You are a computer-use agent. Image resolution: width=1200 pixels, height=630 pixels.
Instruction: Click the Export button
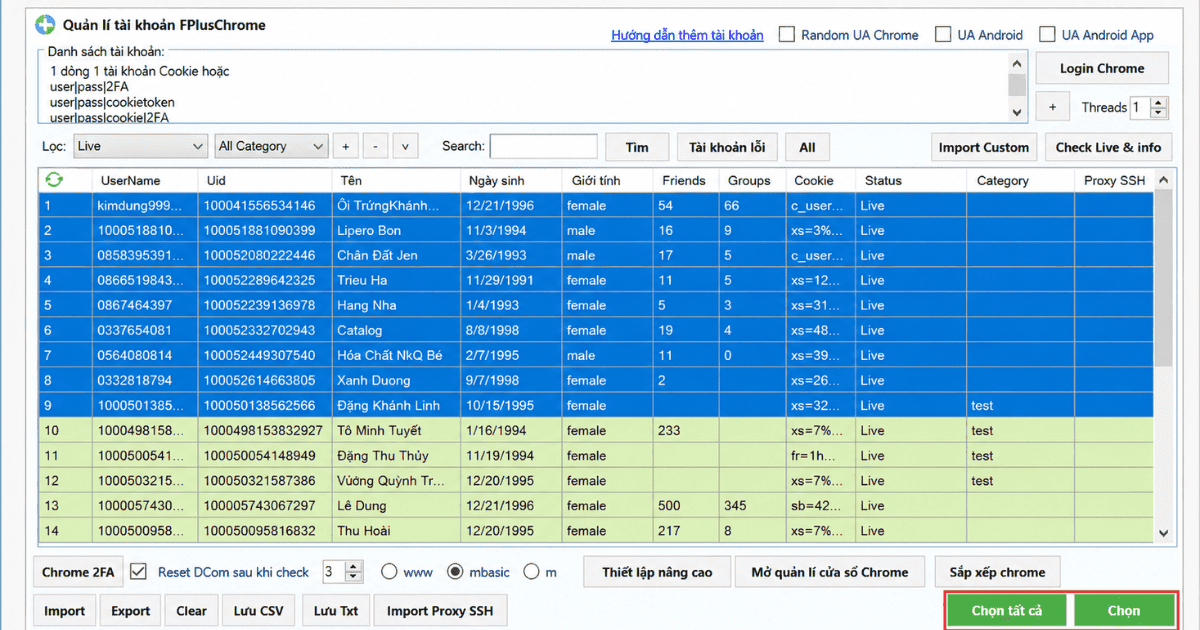coord(130,610)
